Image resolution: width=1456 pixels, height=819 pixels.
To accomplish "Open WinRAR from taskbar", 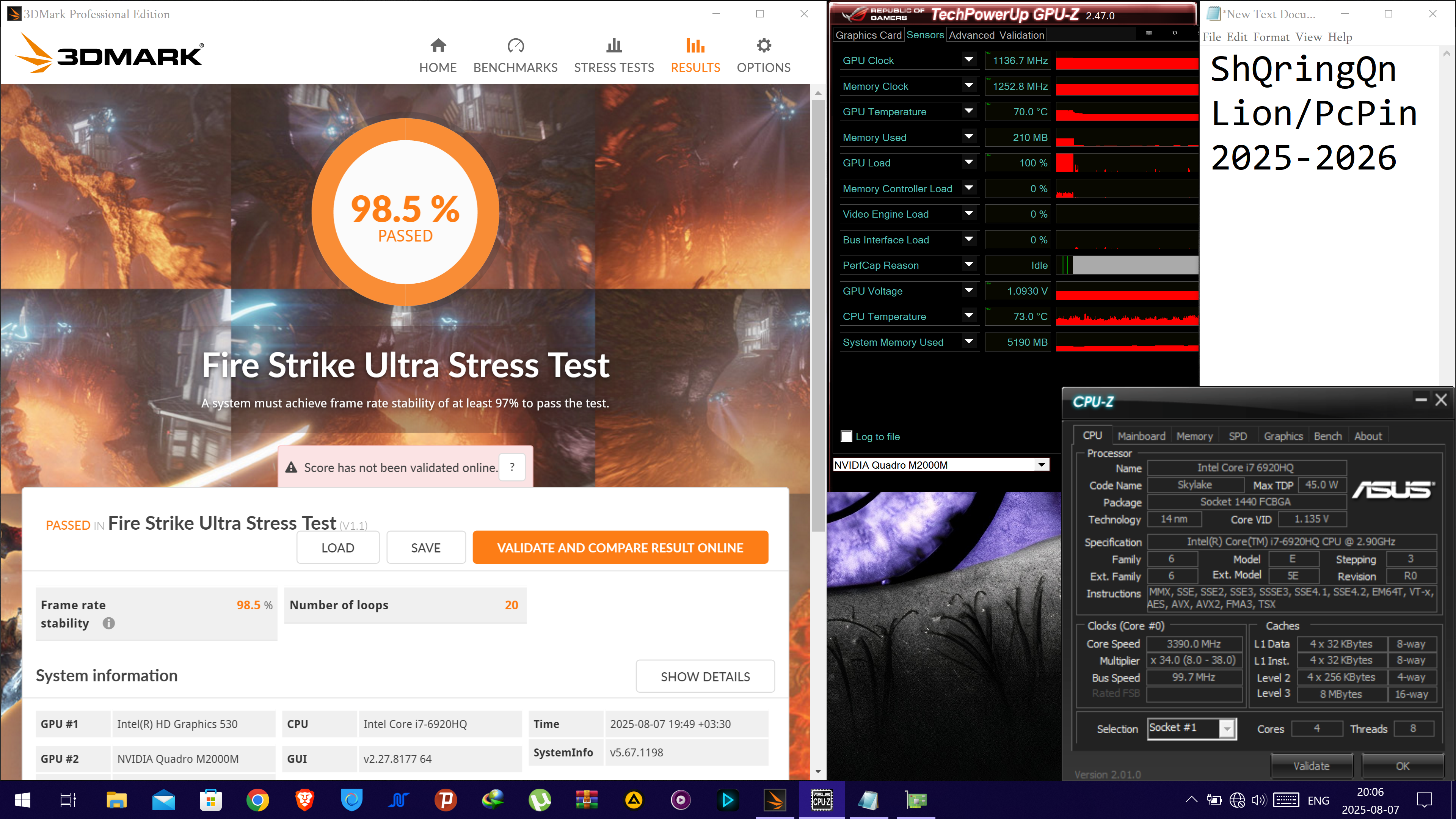I will pyautogui.click(x=587, y=800).
